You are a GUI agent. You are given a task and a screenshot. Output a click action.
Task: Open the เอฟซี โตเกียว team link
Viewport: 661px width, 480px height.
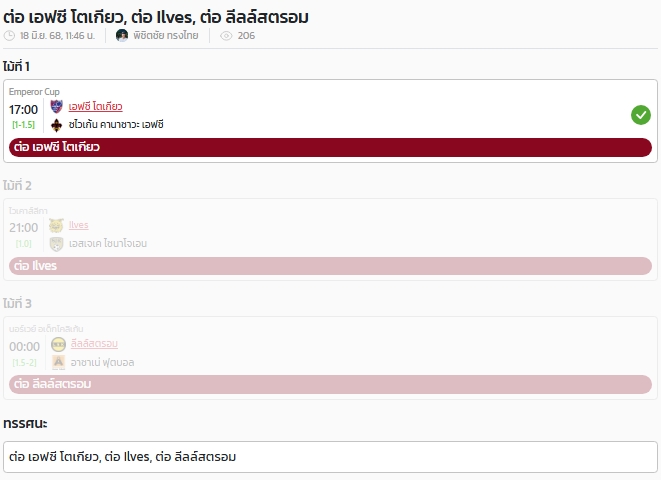click(95, 107)
